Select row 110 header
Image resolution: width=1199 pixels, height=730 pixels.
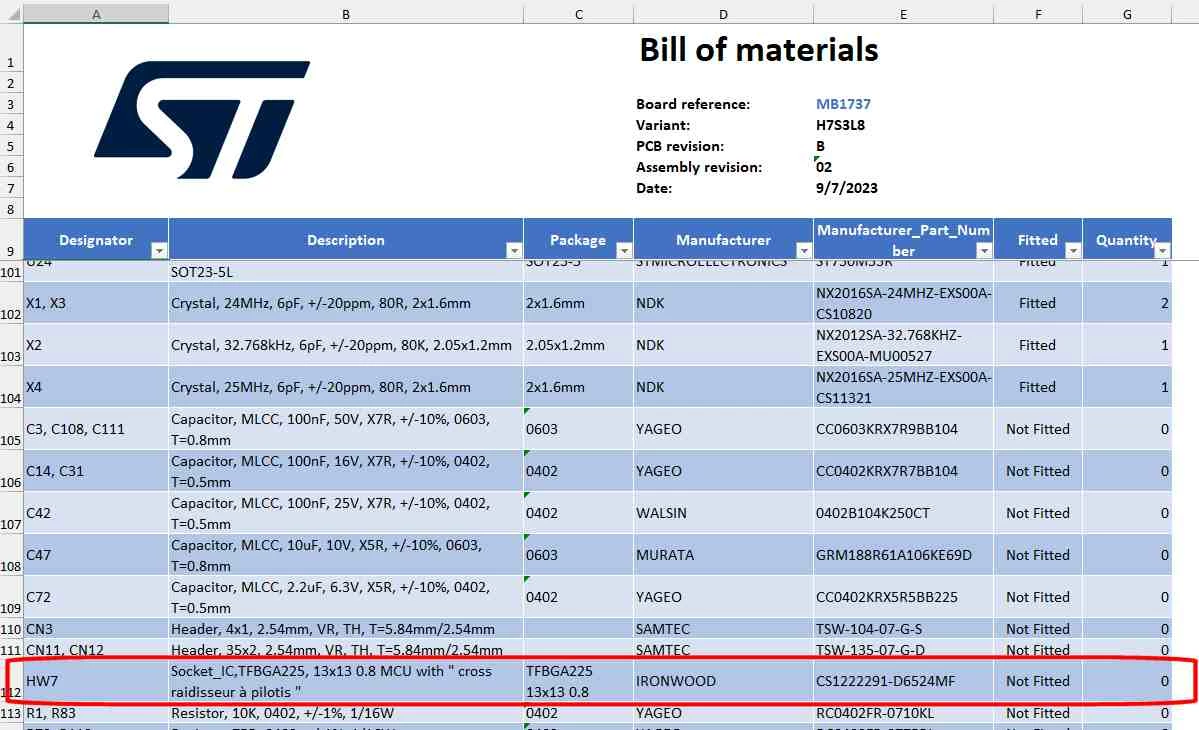(11, 629)
